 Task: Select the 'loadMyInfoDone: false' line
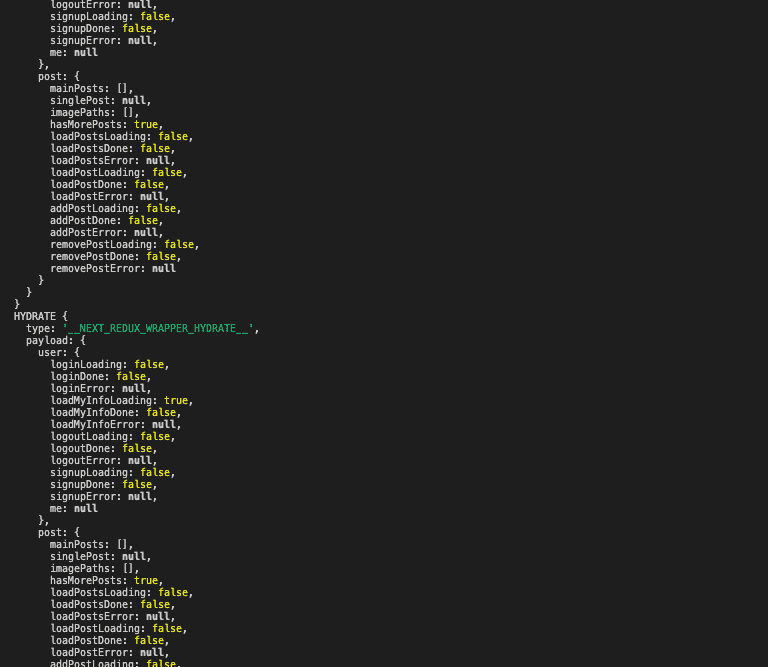tap(116, 412)
